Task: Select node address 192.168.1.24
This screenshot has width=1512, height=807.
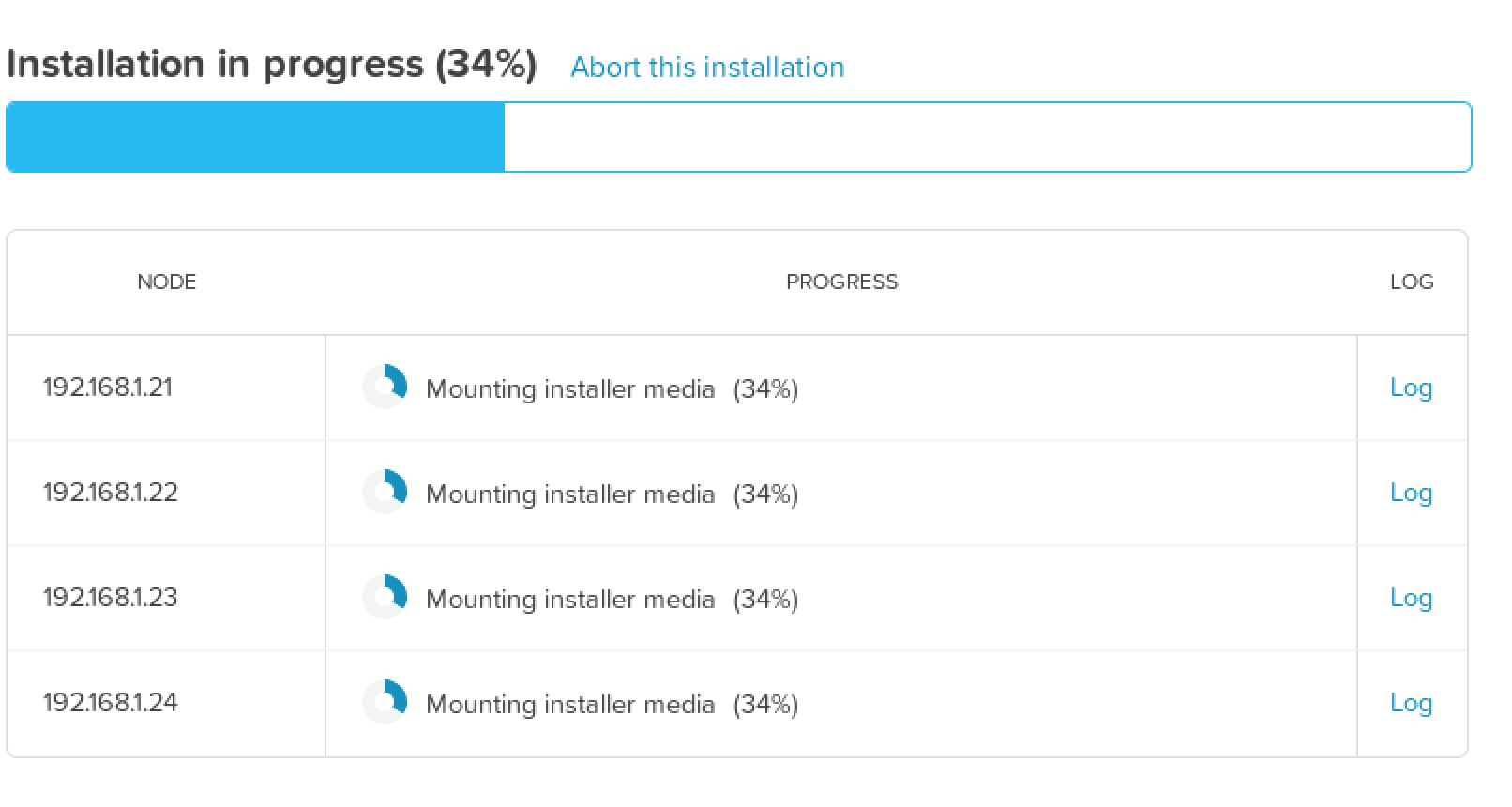Action: pyautogui.click(x=110, y=703)
